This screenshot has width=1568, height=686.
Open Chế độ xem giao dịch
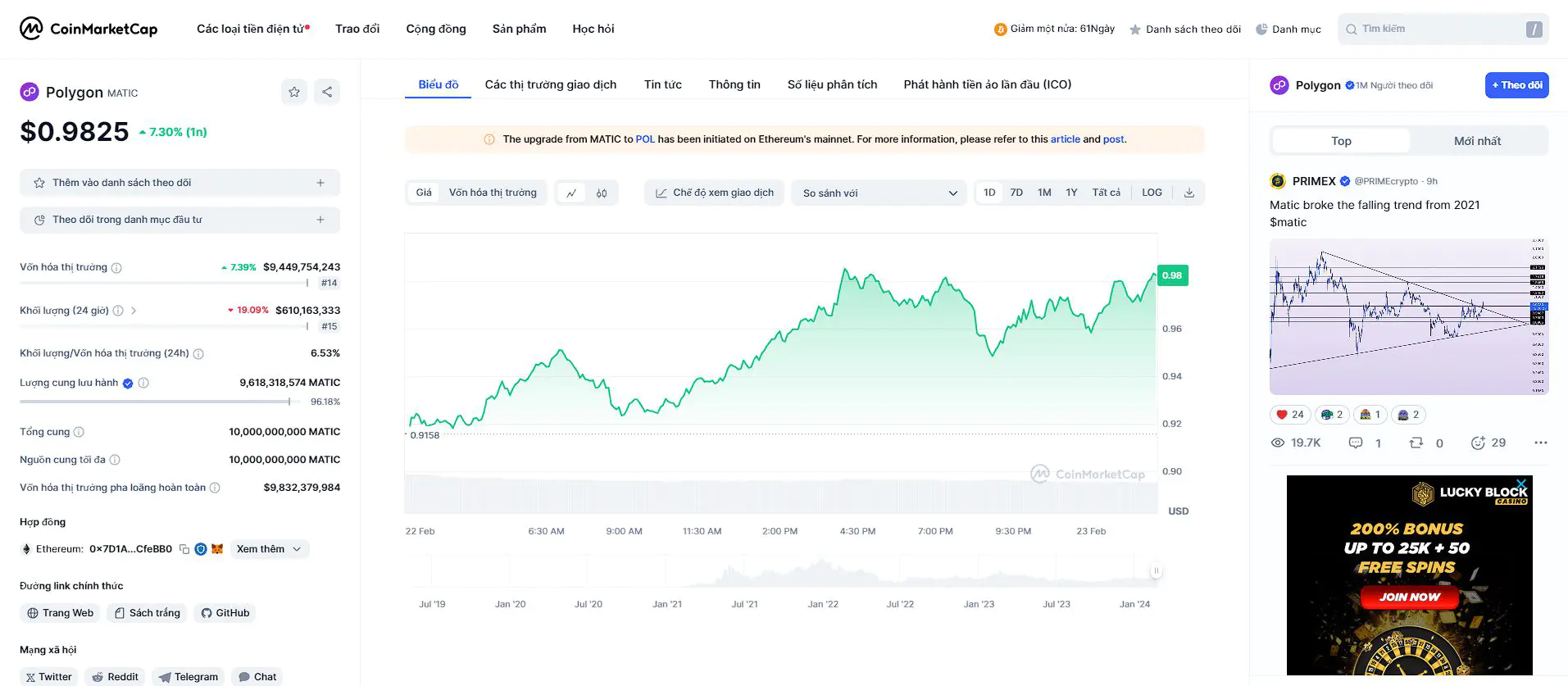(x=714, y=193)
